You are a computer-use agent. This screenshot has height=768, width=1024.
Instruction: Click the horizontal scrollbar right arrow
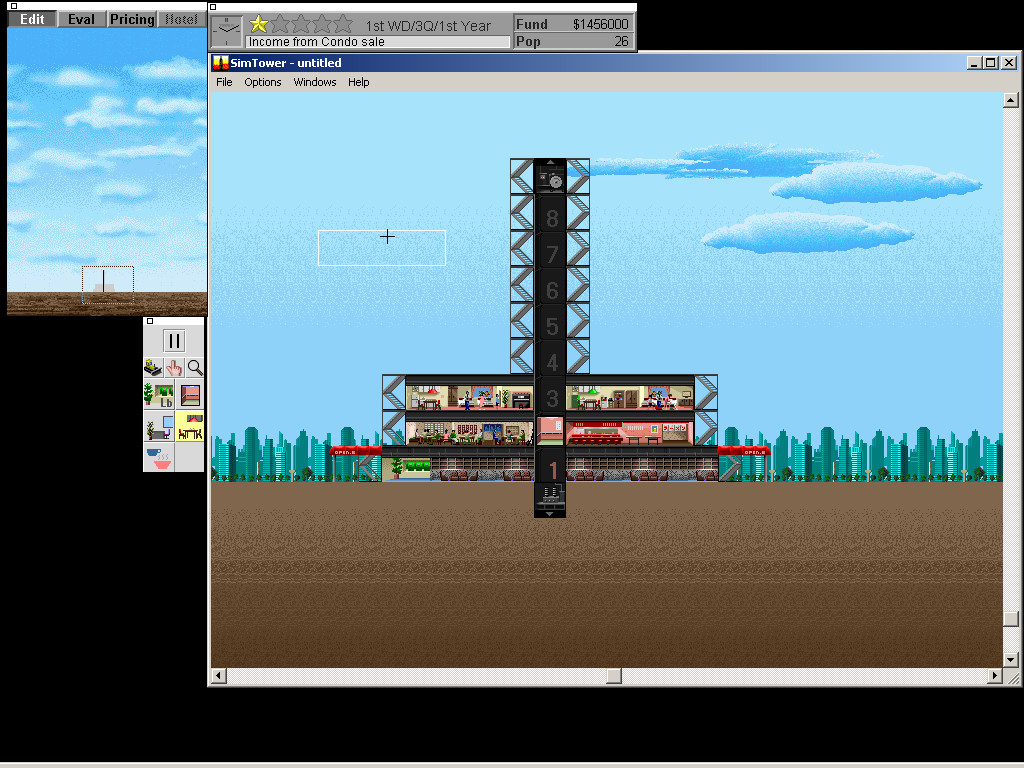(x=995, y=676)
